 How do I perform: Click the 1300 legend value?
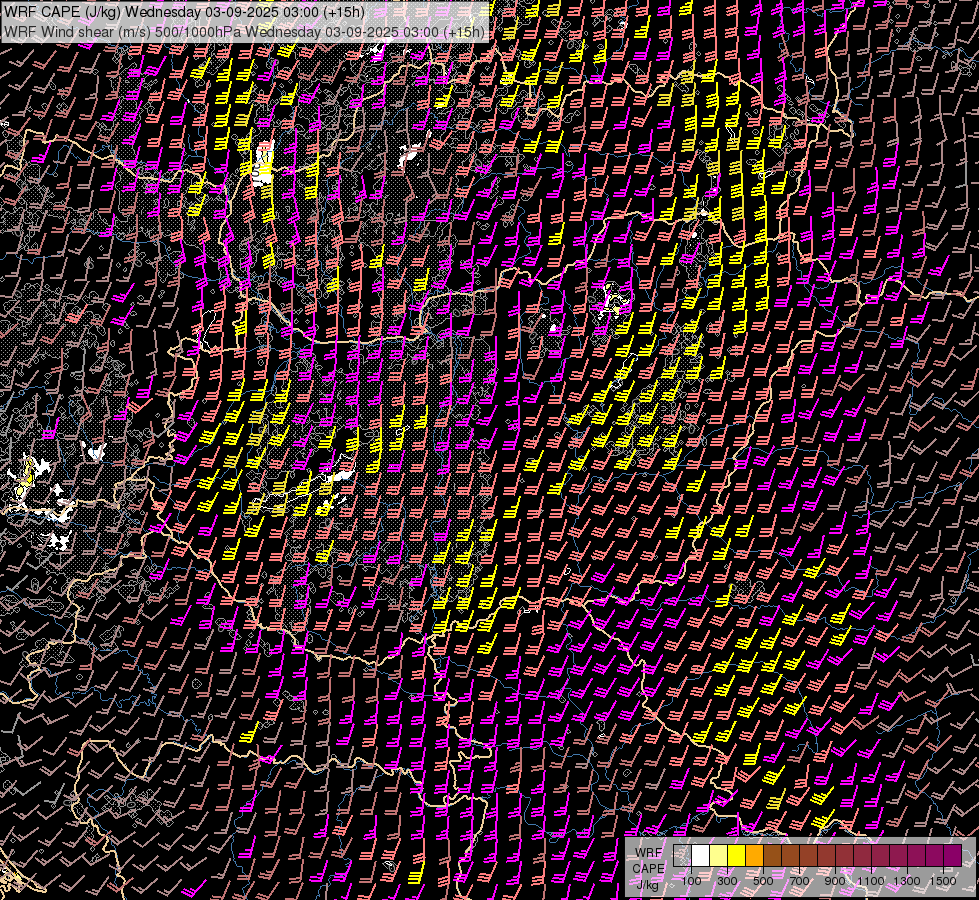[x=907, y=881]
